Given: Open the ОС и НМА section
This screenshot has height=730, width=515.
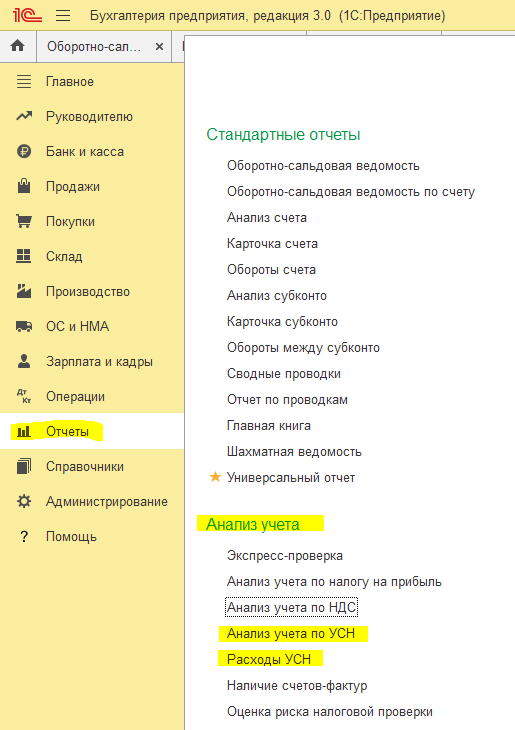Looking at the screenshot, I should [x=77, y=327].
